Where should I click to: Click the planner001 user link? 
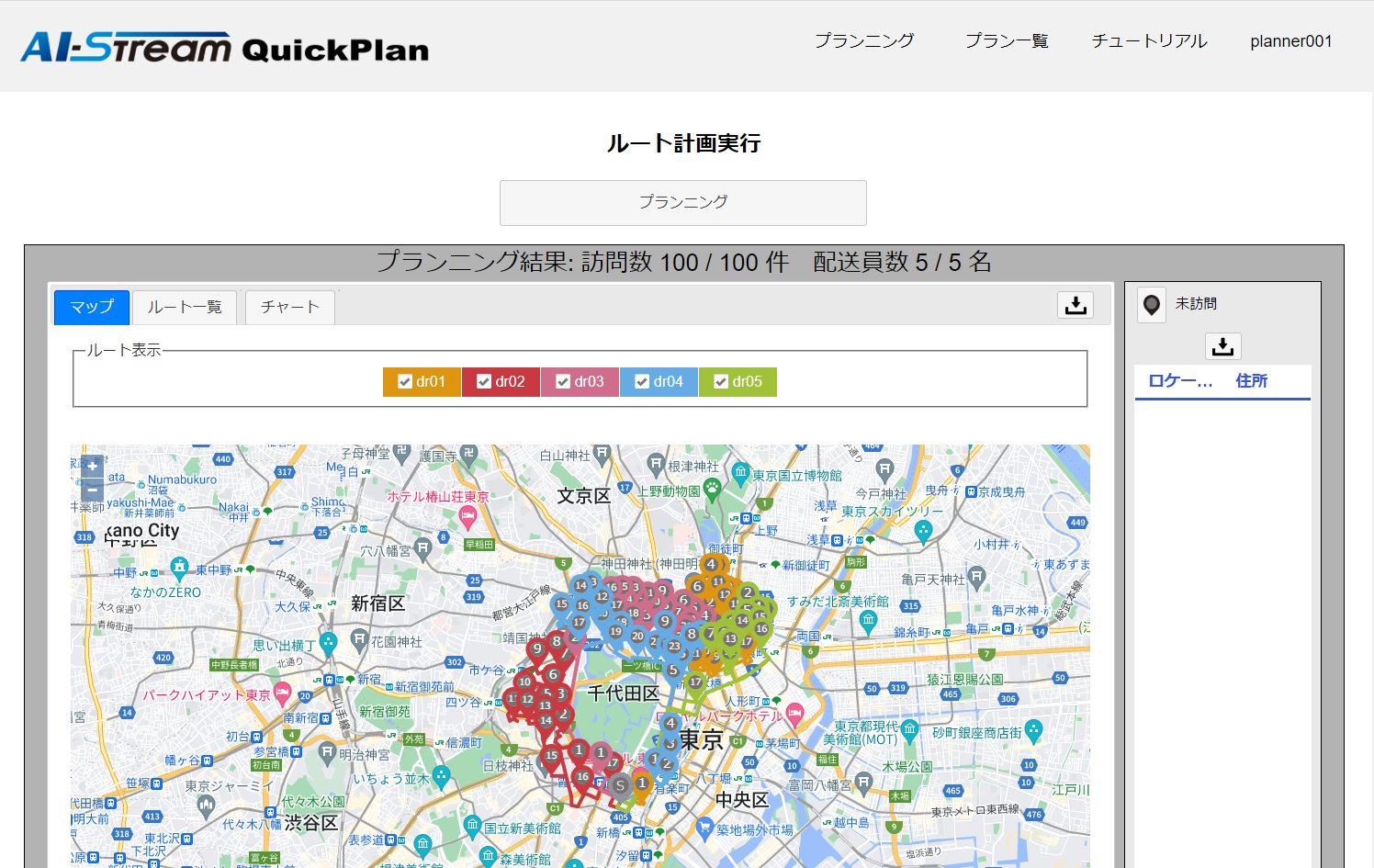click(1290, 41)
